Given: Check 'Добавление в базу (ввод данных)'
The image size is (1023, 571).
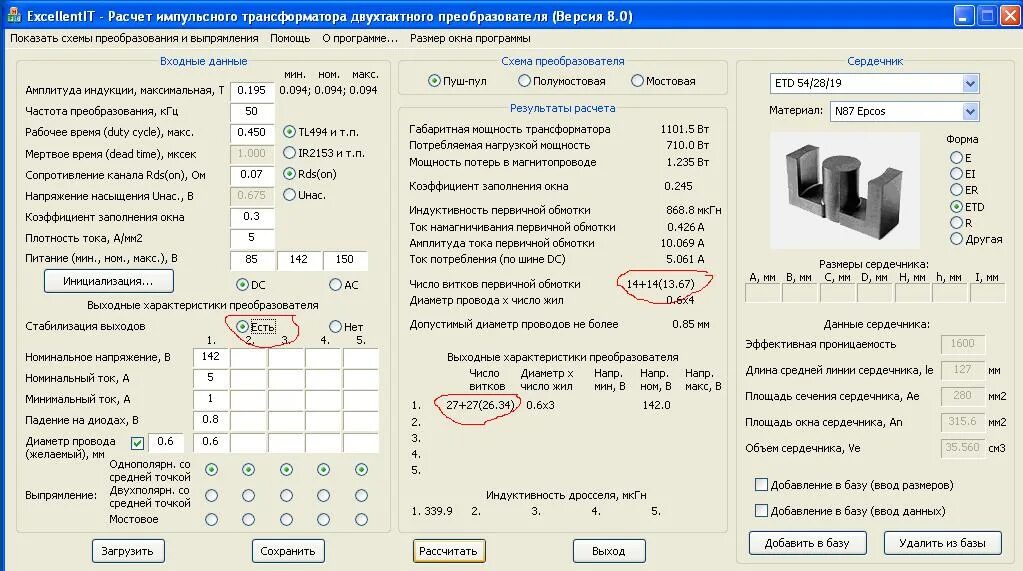Looking at the screenshot, I should coord(761,511).
